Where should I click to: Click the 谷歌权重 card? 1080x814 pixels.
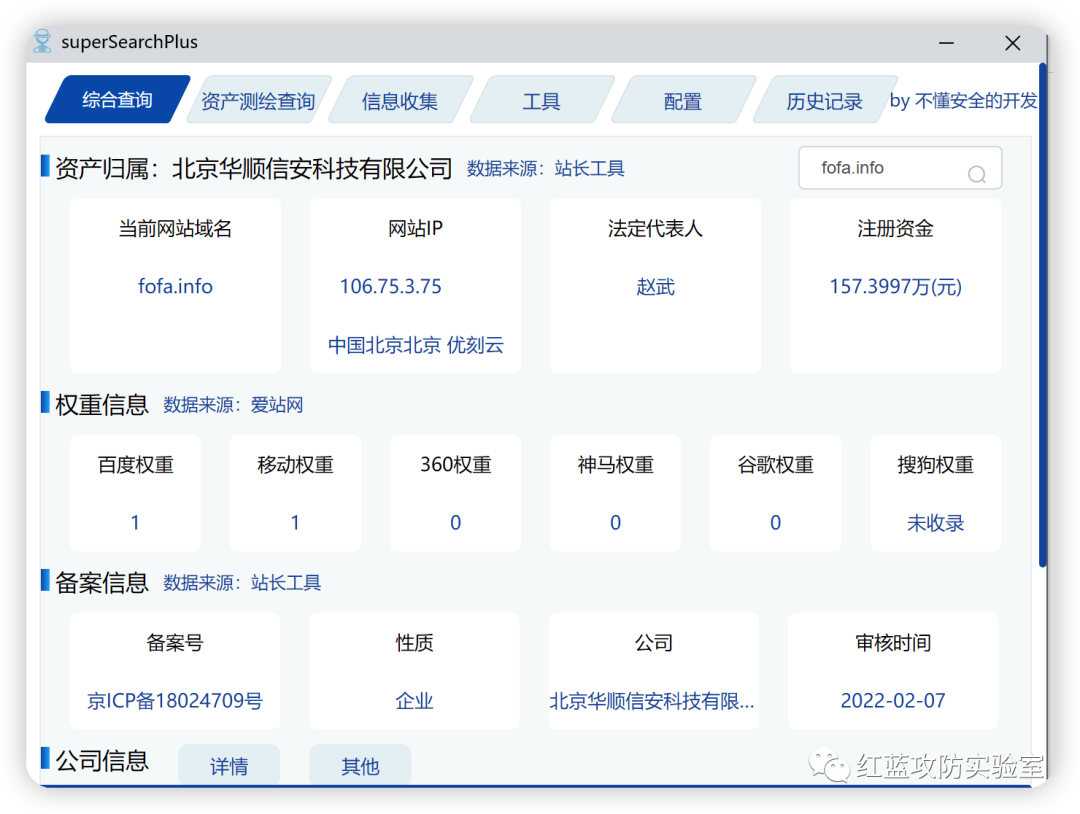pyautogui.click(x=776, y=493)
